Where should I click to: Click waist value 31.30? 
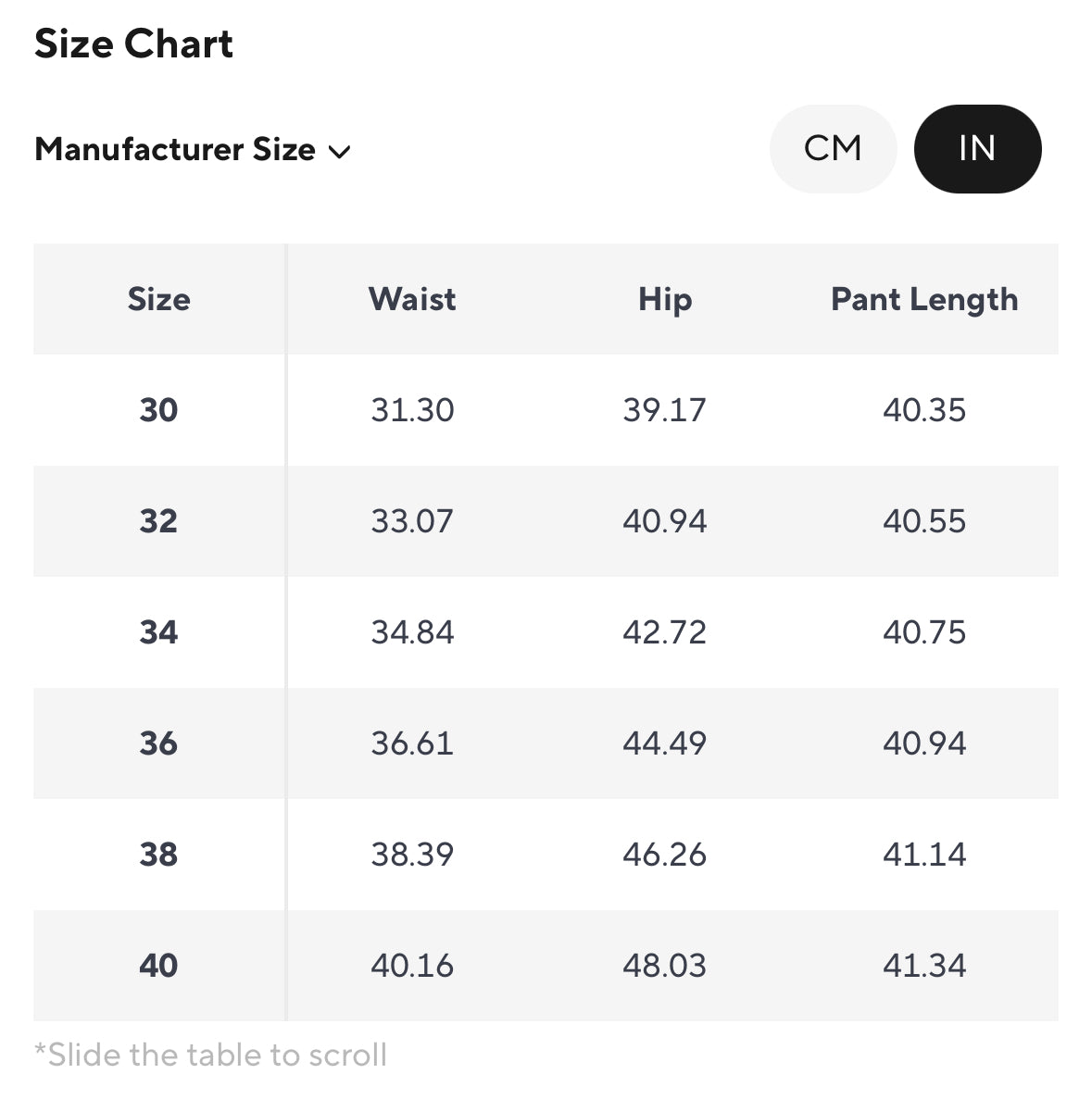(412, 410)
